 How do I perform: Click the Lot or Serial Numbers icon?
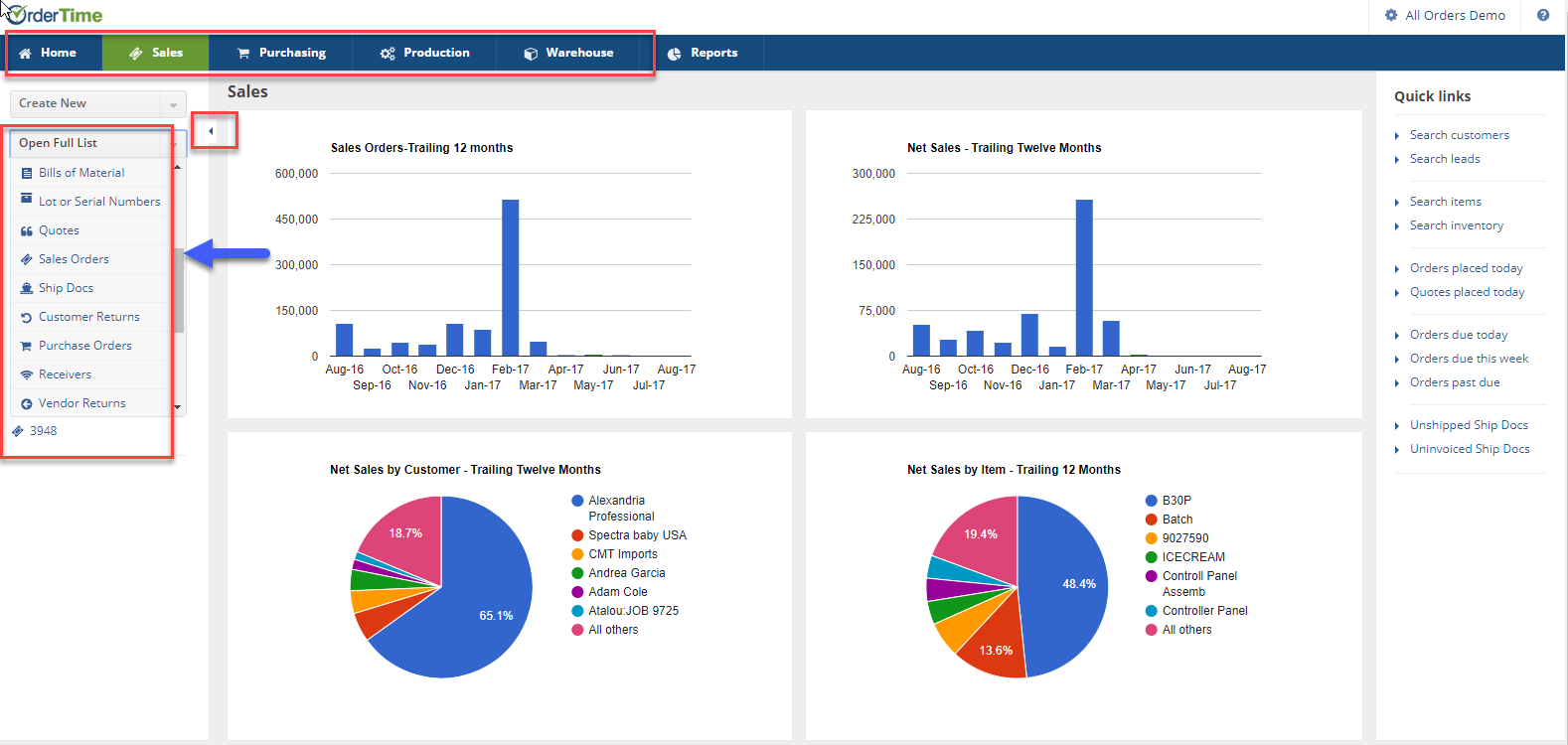pos(27,200)
